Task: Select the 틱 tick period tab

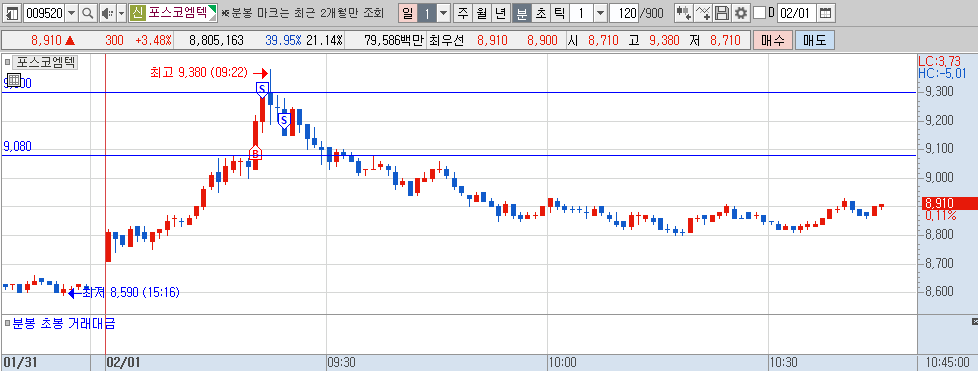Action: 559,12
